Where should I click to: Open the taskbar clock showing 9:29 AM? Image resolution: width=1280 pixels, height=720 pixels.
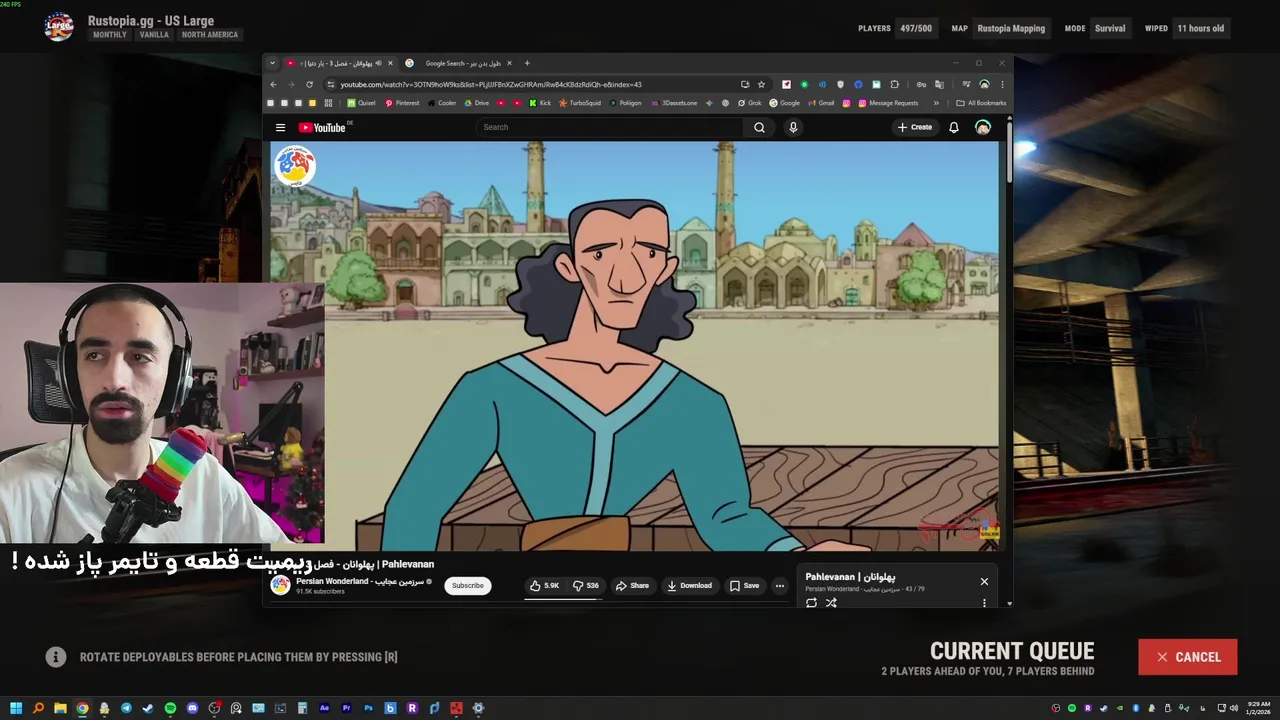(1258, 708)
